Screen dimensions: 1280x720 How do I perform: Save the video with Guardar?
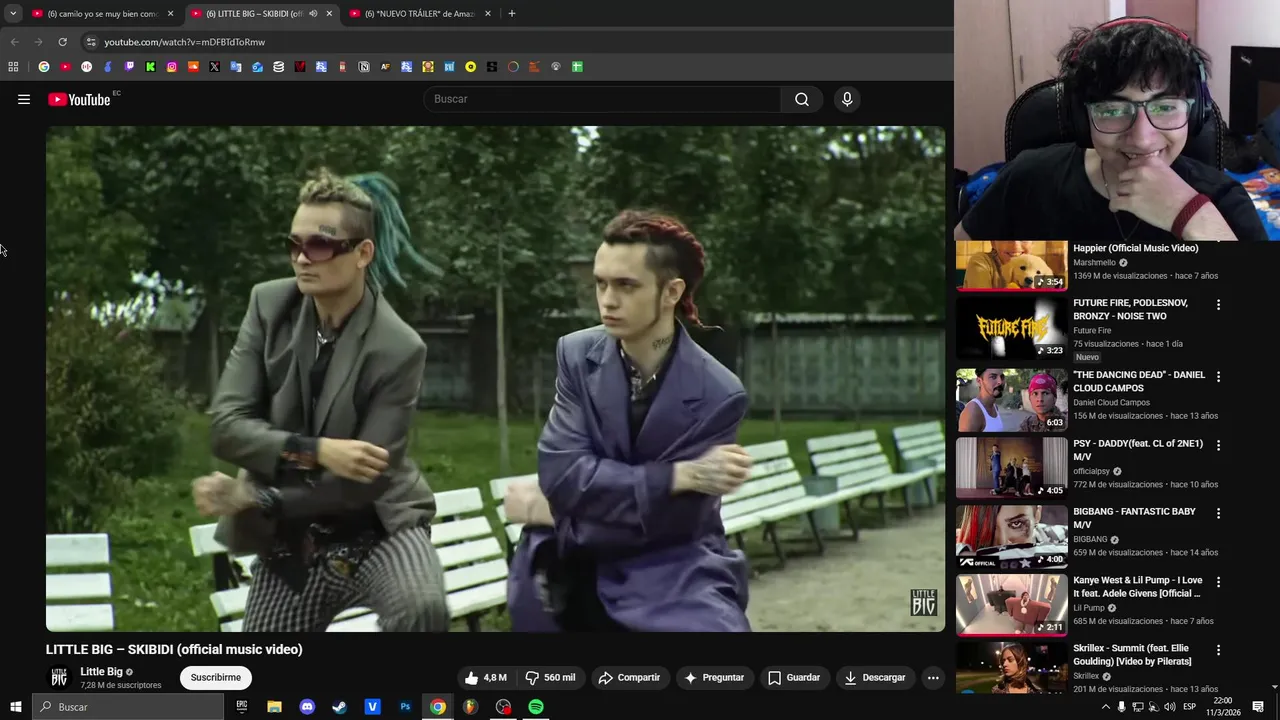click(794, 677)
